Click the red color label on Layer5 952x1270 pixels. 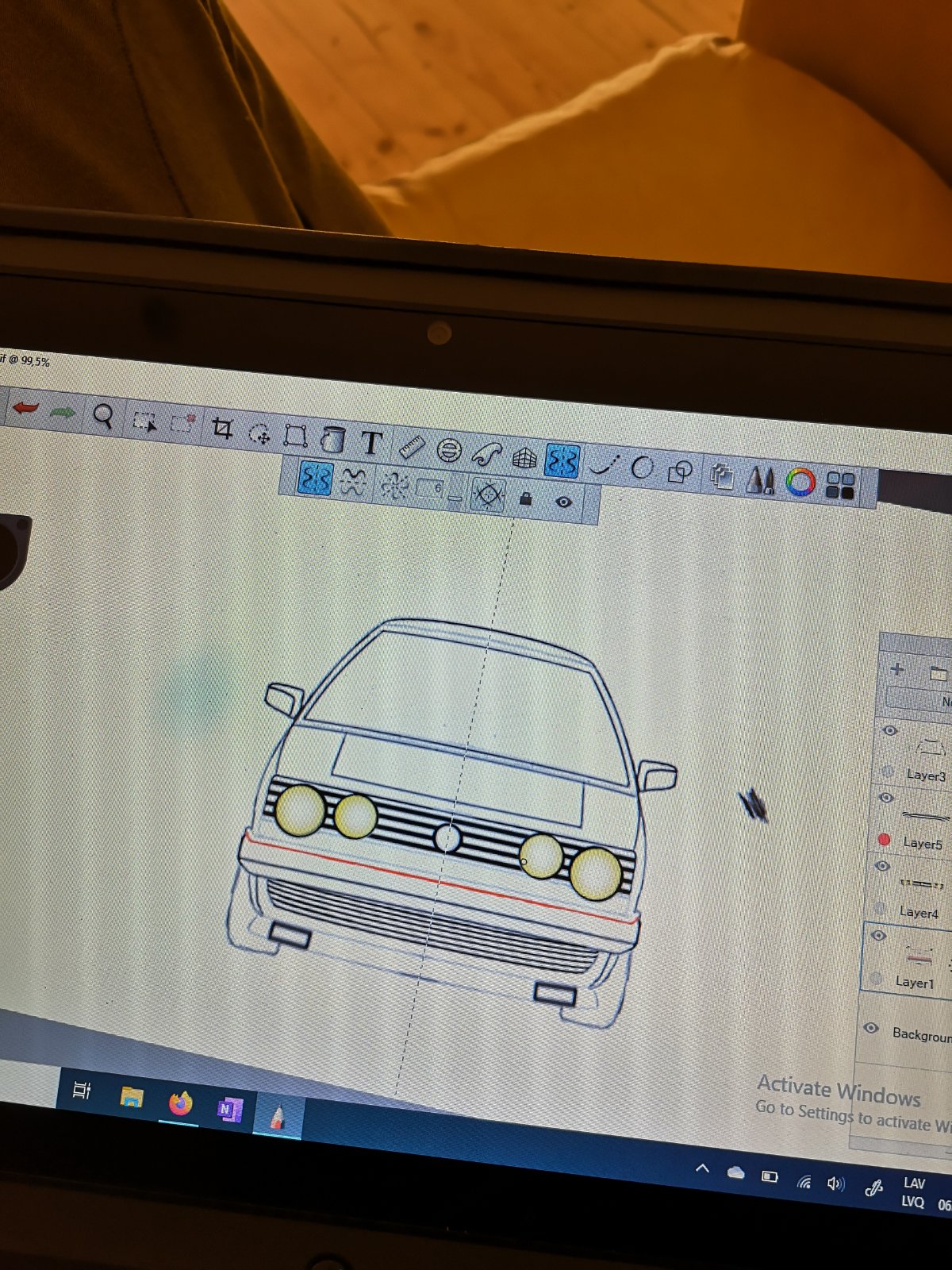885,839
